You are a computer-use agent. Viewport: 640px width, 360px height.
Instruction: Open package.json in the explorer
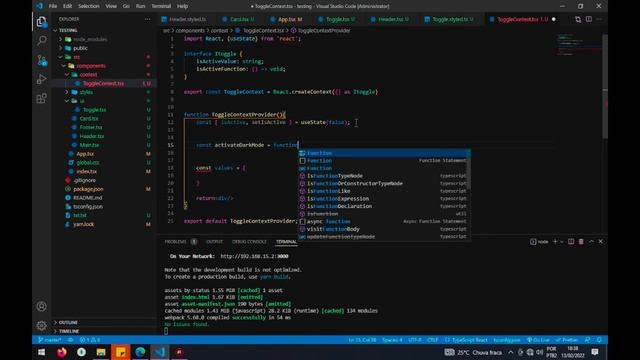88,189
